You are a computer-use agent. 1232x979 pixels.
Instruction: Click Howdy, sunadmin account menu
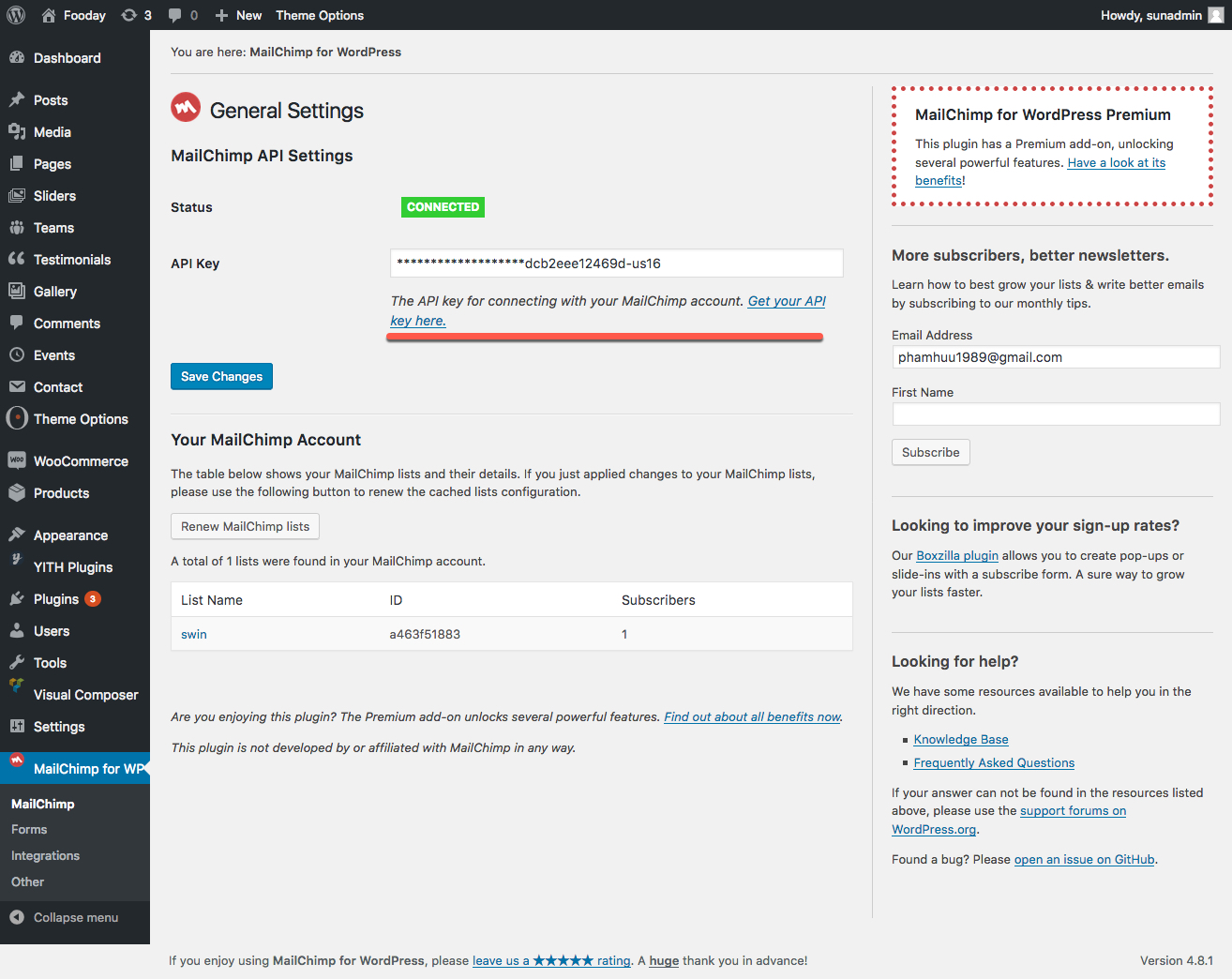(1163, 15)
